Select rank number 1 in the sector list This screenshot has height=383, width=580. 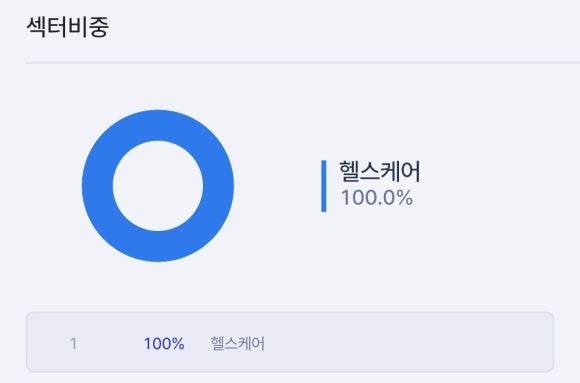click(x=74, y=344)
